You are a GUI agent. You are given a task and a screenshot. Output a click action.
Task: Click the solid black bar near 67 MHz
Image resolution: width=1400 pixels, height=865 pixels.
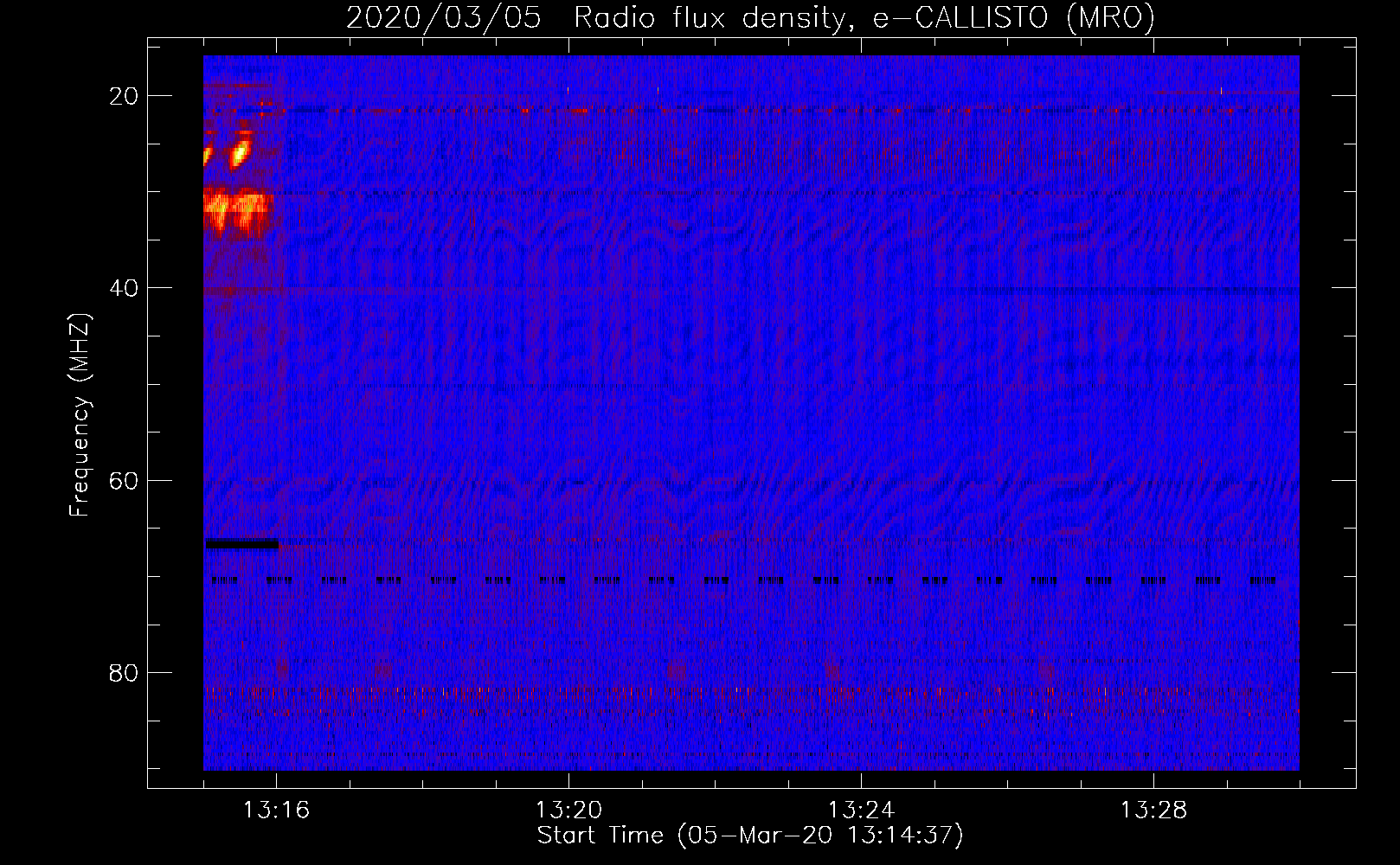click(x=241, y=544)
